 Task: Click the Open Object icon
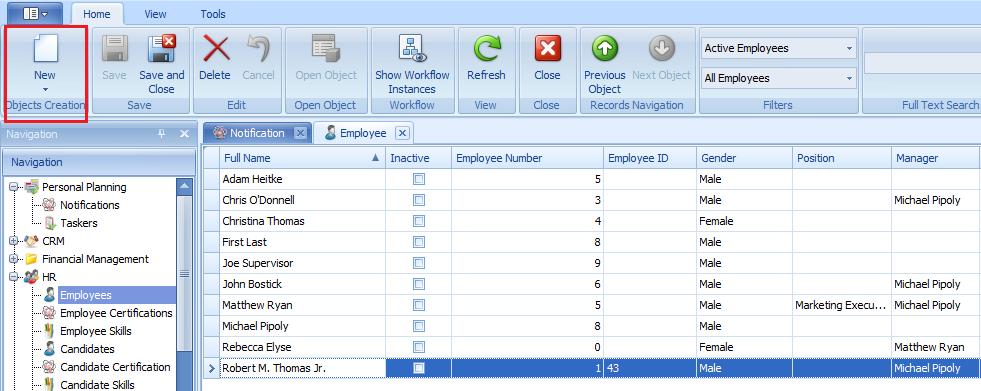pos(325,49)
